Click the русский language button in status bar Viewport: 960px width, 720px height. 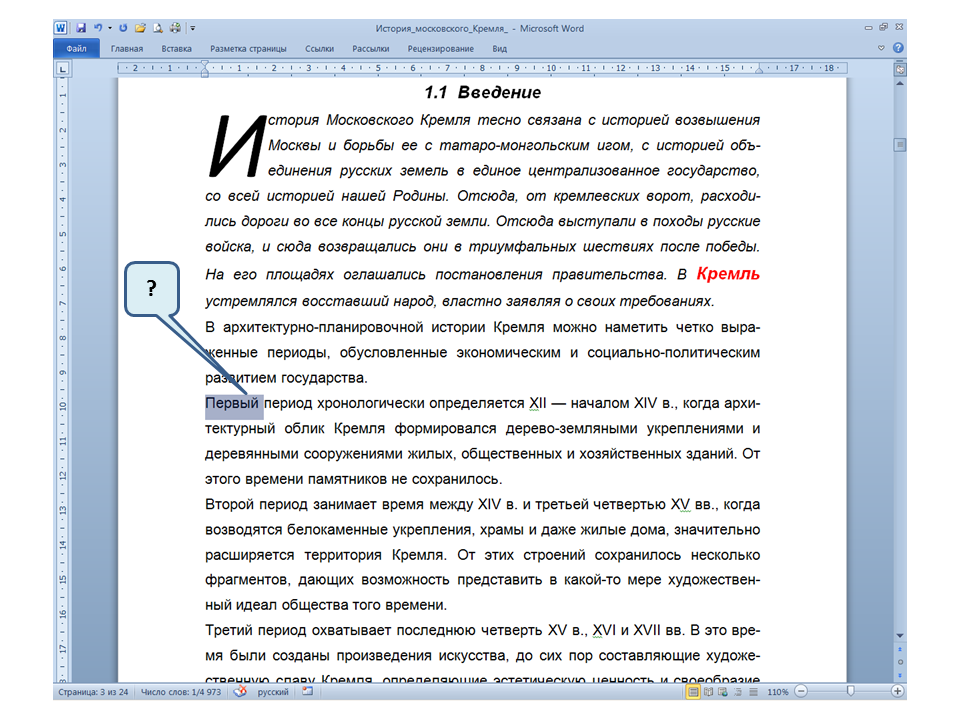tap(273, 692)
